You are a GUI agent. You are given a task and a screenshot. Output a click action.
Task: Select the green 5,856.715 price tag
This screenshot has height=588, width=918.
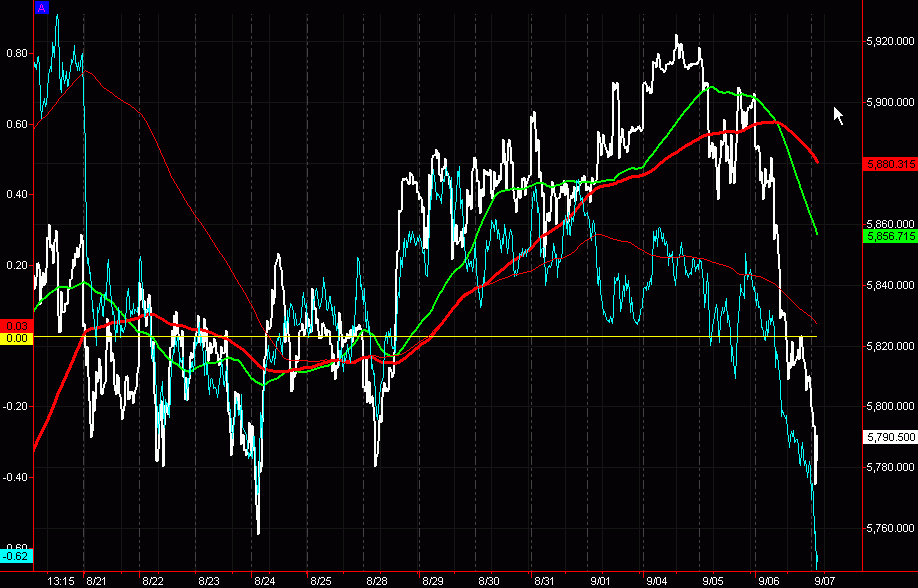(x=890, y=237)
